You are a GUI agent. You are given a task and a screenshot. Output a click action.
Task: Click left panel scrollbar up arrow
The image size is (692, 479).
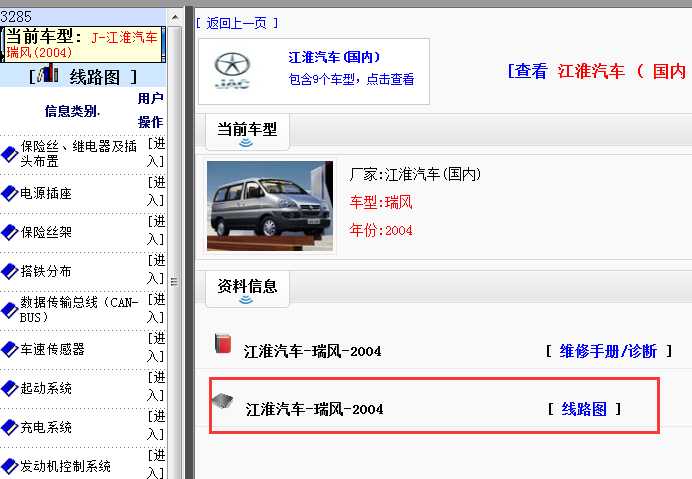(x=175, y=18)
